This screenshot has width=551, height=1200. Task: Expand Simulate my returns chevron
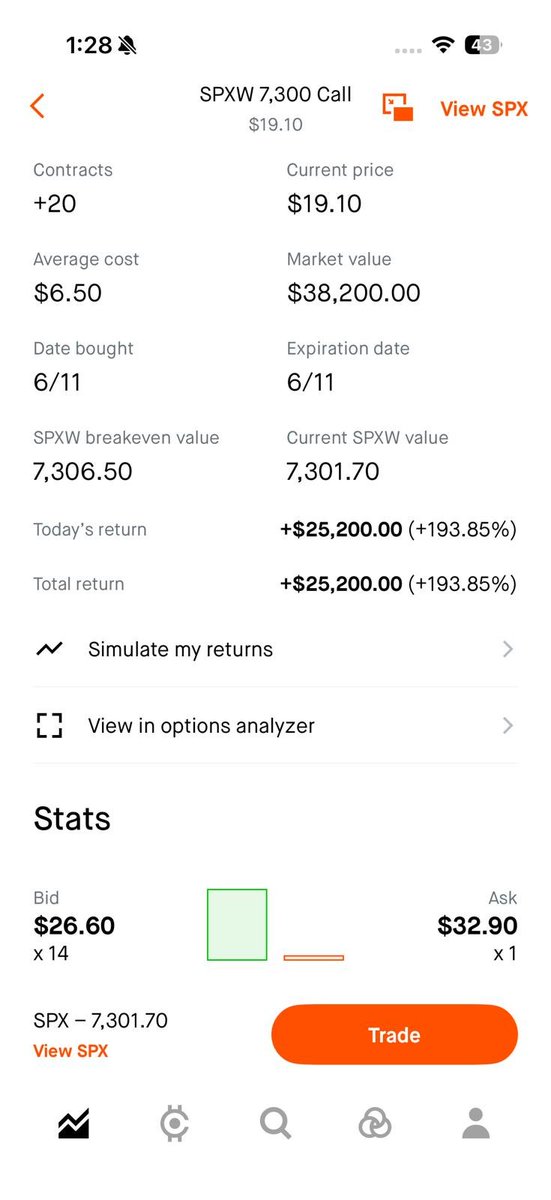click(x=508, y=649)
